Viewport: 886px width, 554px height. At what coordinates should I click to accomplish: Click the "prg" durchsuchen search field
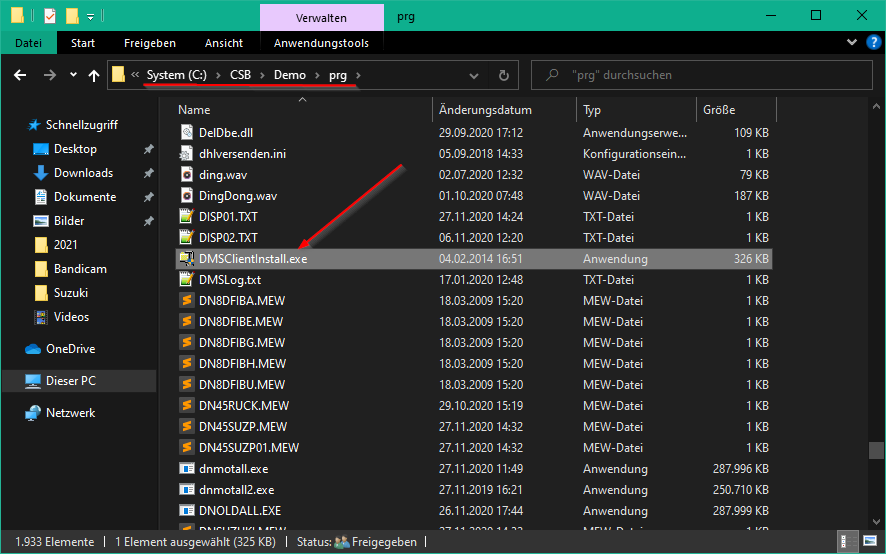point(702,75)
